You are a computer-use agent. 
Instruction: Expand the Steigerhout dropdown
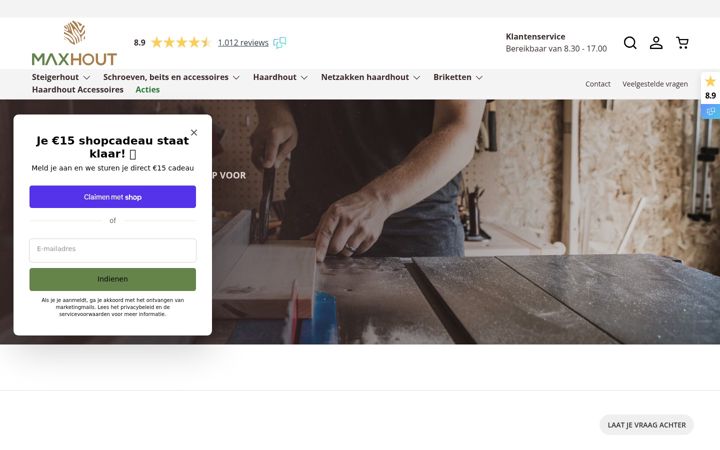click(x=61, y=77)
